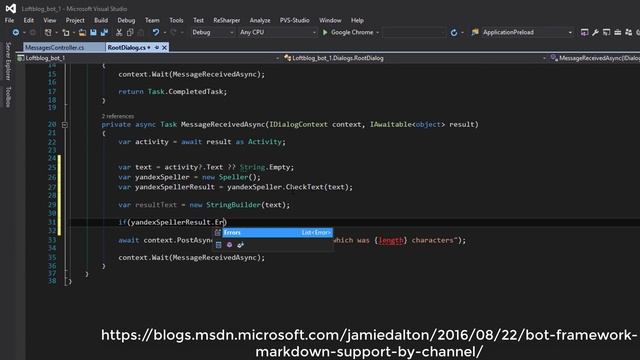Open the View menu
Screen dimensions: 640x360
tap(49, 20)
